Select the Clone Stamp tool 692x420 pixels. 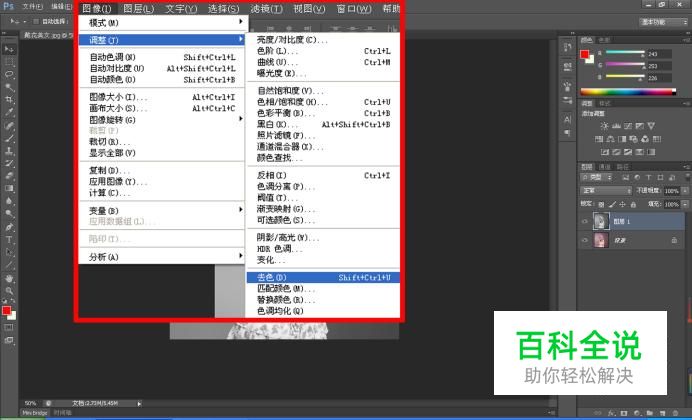(x=9, y=151)
